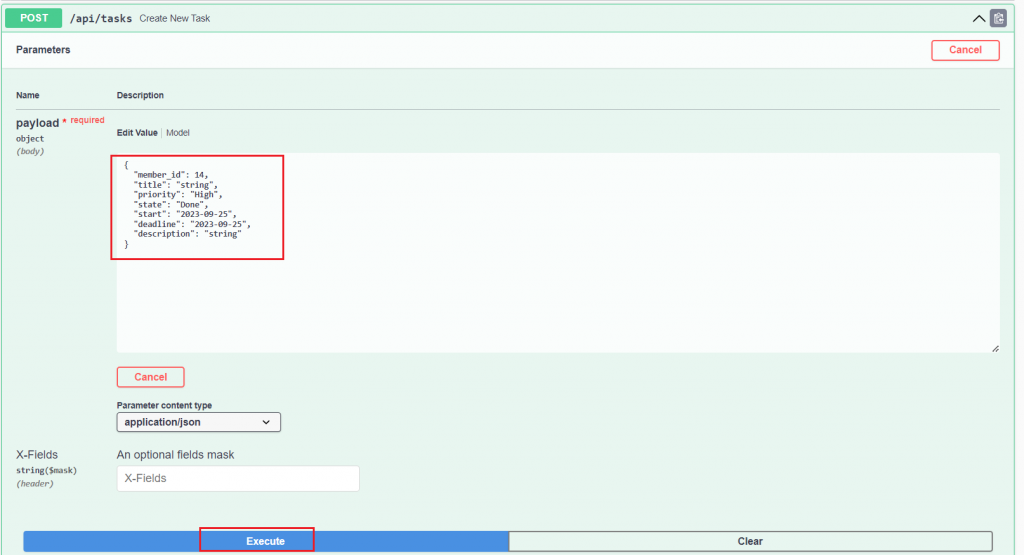Click the /api/tasks endpoint path
Viewport: 1024px width, 555px height.
101,18
